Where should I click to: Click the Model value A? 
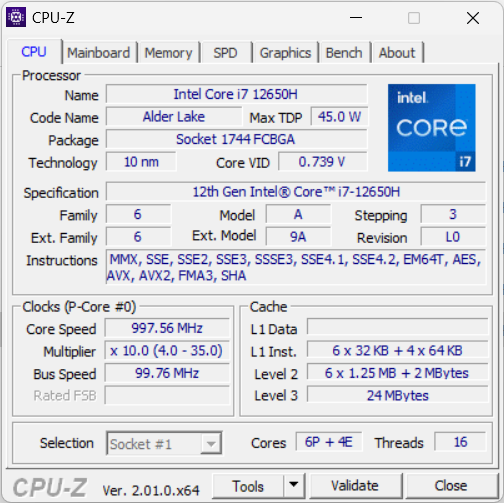click(298, 214)
